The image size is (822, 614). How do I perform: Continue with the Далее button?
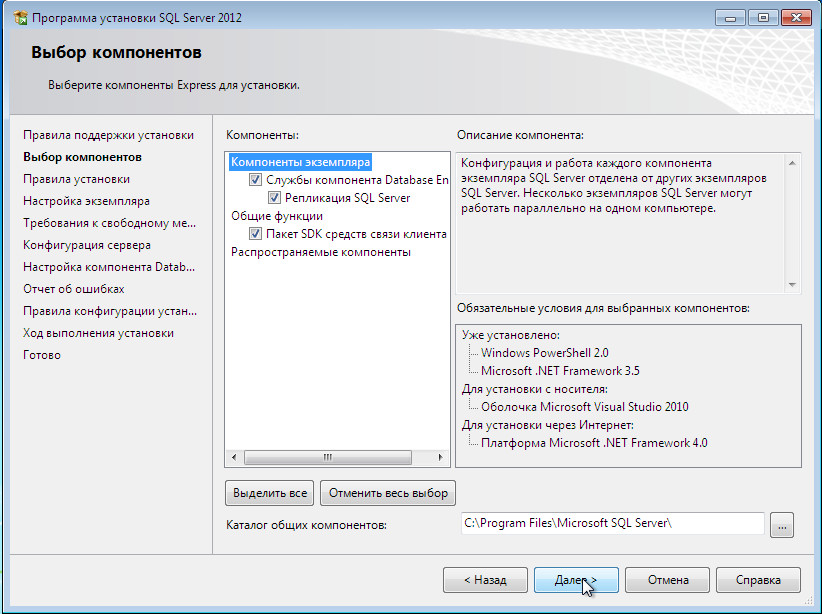576,580
